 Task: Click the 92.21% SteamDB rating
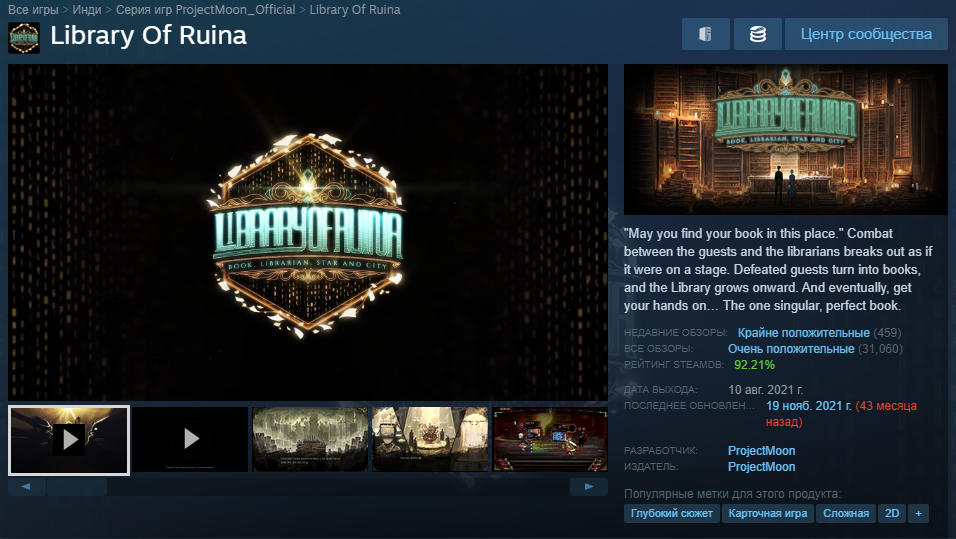[754, 365]
